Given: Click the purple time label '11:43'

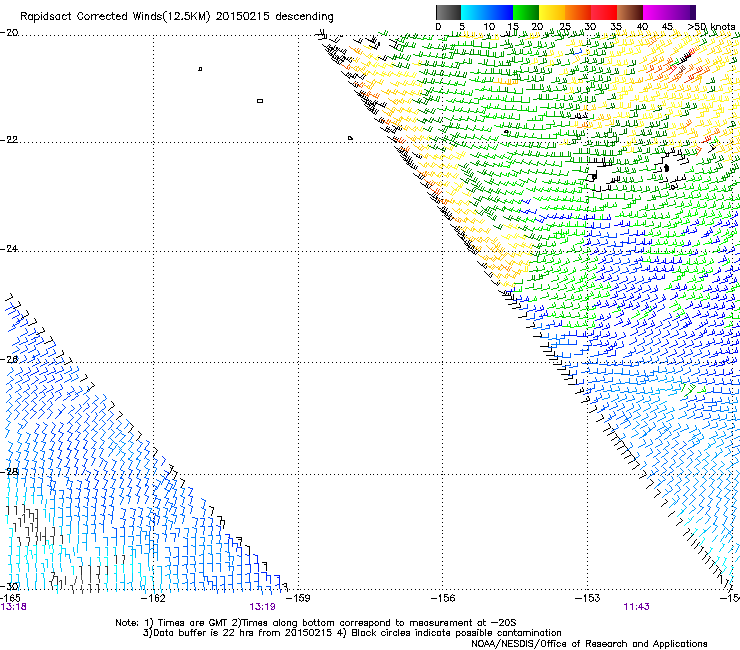Looking at the screenshot, I should (x=636, y=607).
